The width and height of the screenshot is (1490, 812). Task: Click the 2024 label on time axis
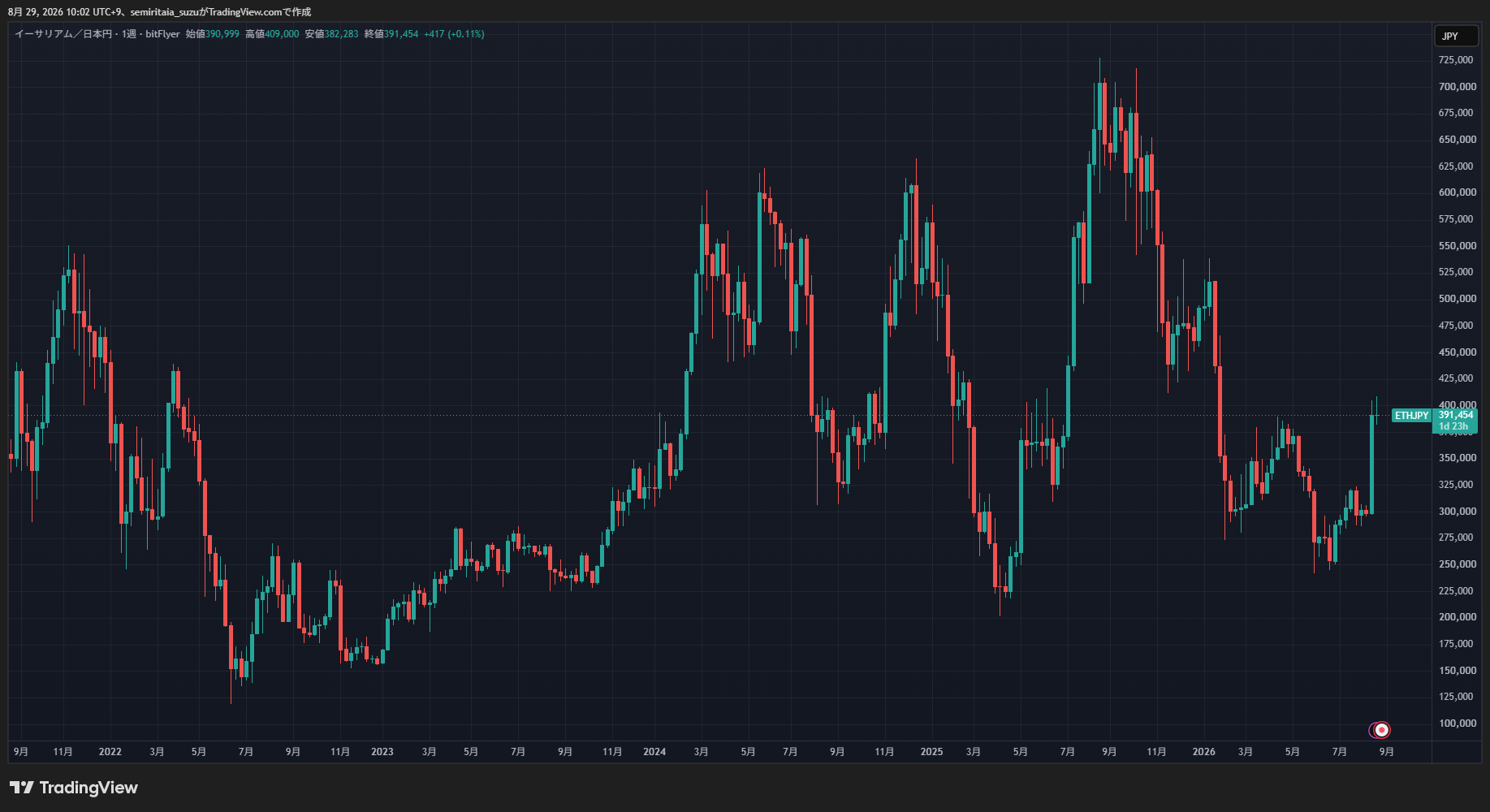click(654, 752)
